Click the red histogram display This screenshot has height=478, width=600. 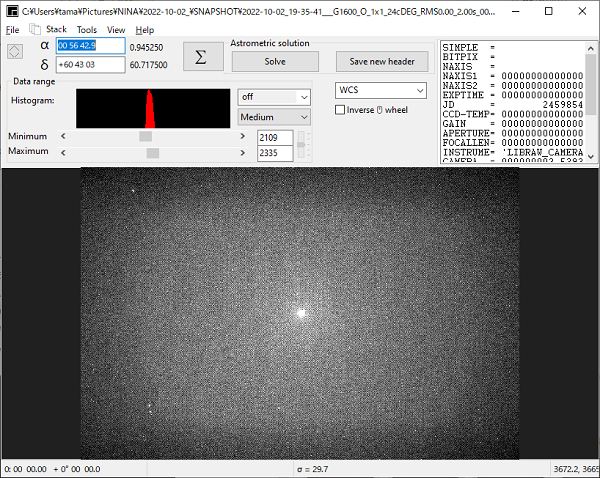153,109
